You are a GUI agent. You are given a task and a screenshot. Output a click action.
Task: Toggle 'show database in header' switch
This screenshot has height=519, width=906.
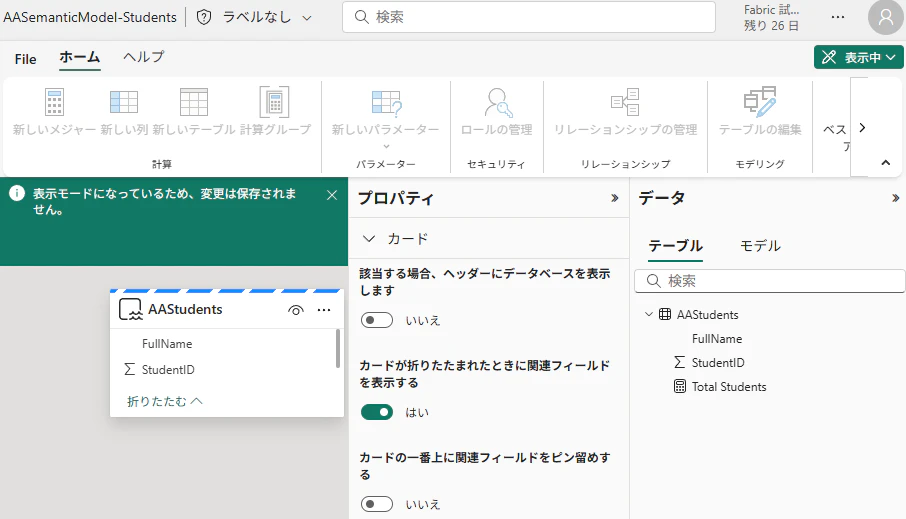tap(377, 320)
